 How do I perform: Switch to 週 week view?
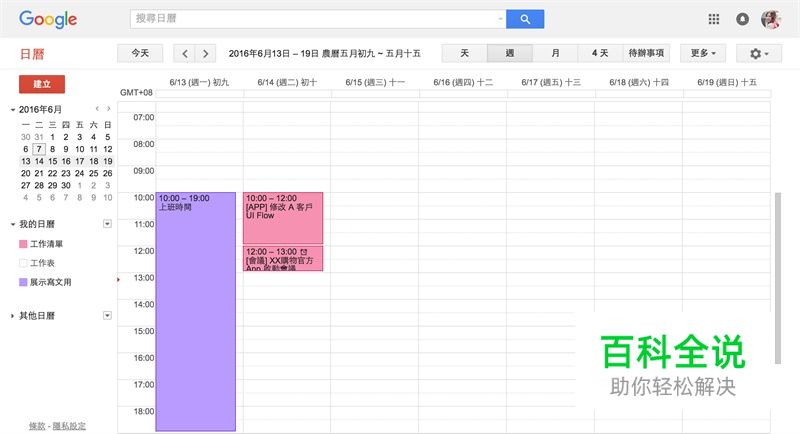pyautogui.click(x=510, y=54)
